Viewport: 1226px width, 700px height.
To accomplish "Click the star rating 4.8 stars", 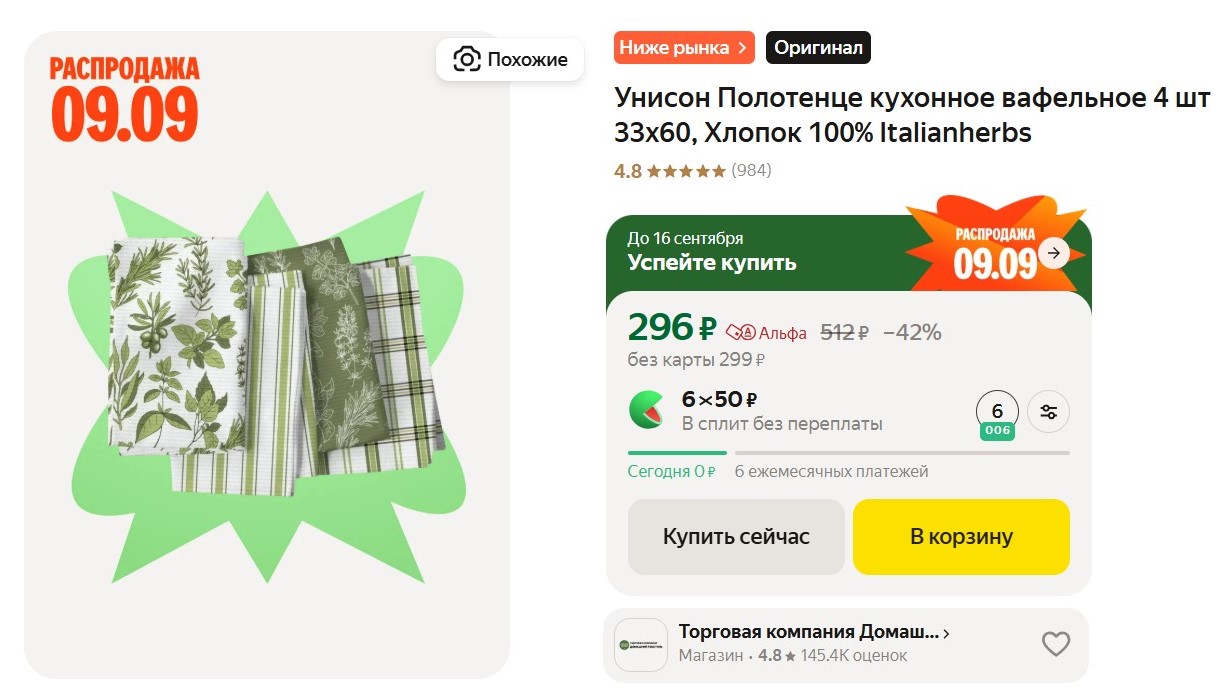I will click(685, 171).
